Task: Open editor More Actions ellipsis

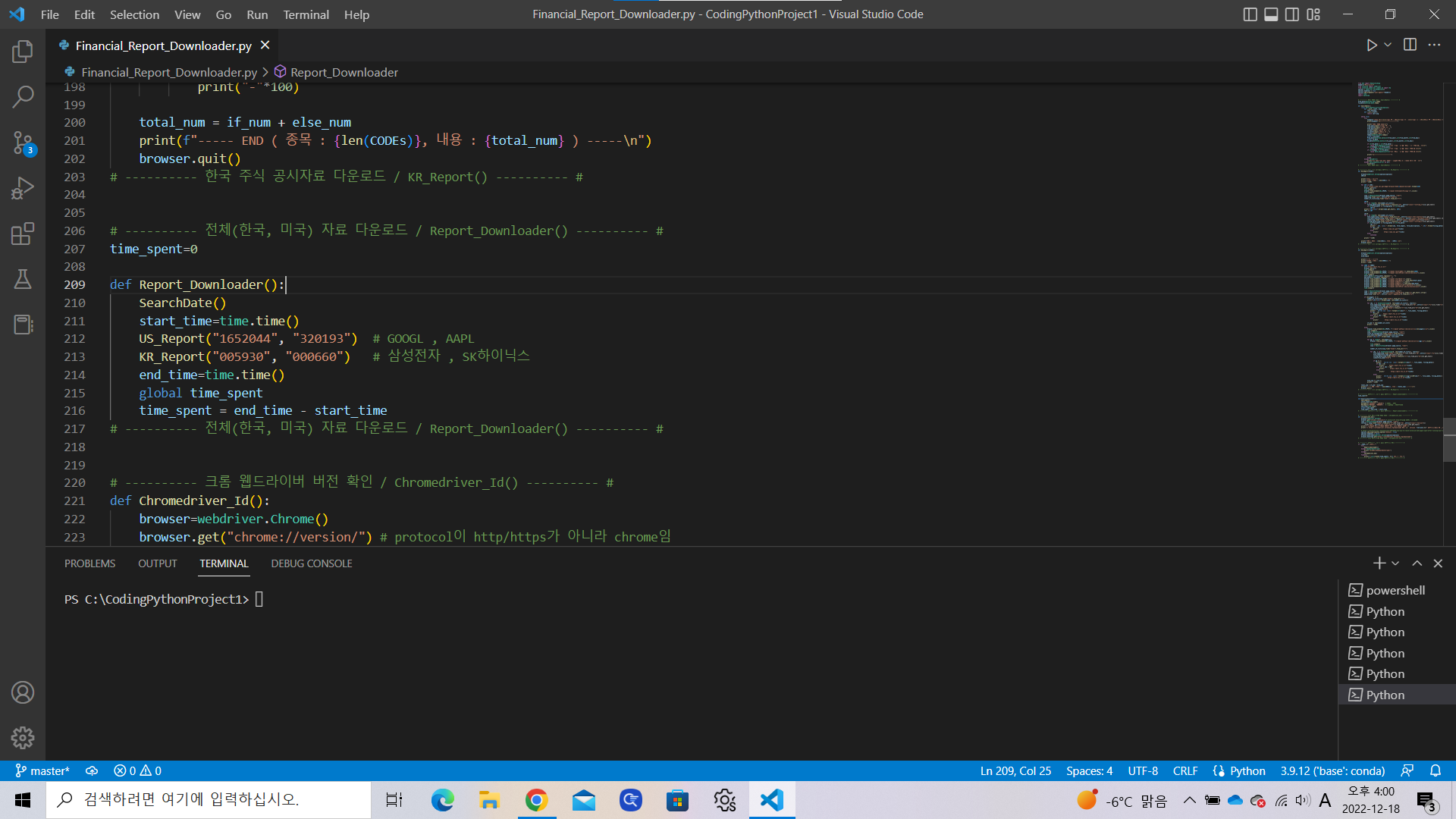Action: pos(1434,45)
